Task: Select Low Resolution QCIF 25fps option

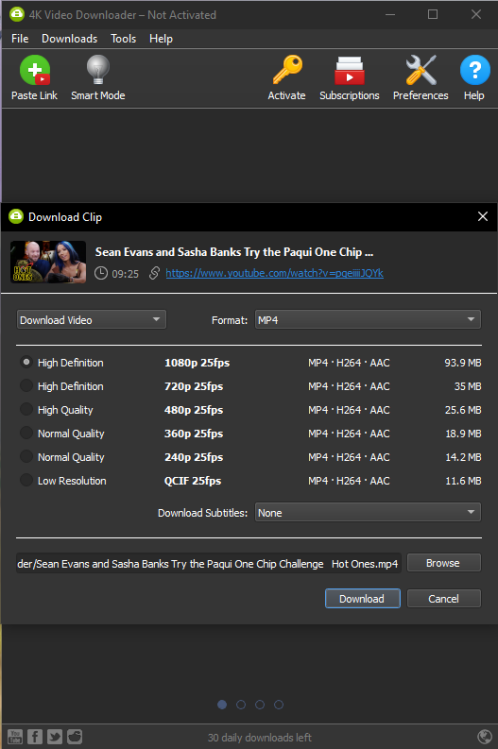Action: click(26, 480)
